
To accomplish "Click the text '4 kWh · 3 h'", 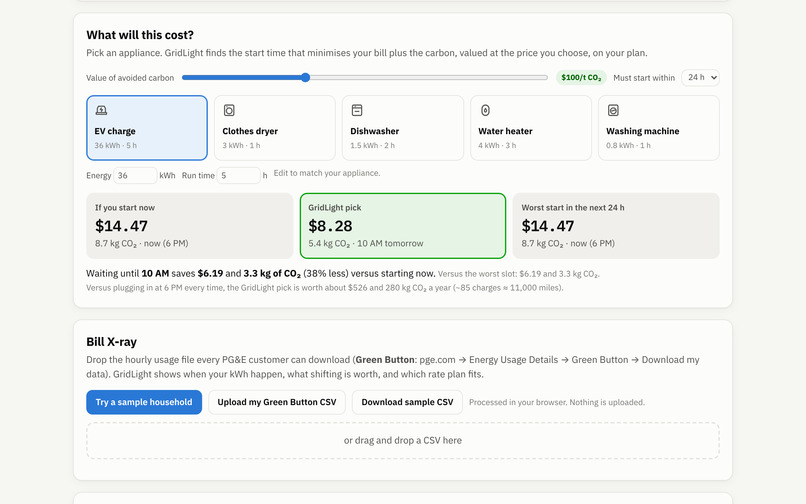I will pyautogui.click(x=497, y=146).
